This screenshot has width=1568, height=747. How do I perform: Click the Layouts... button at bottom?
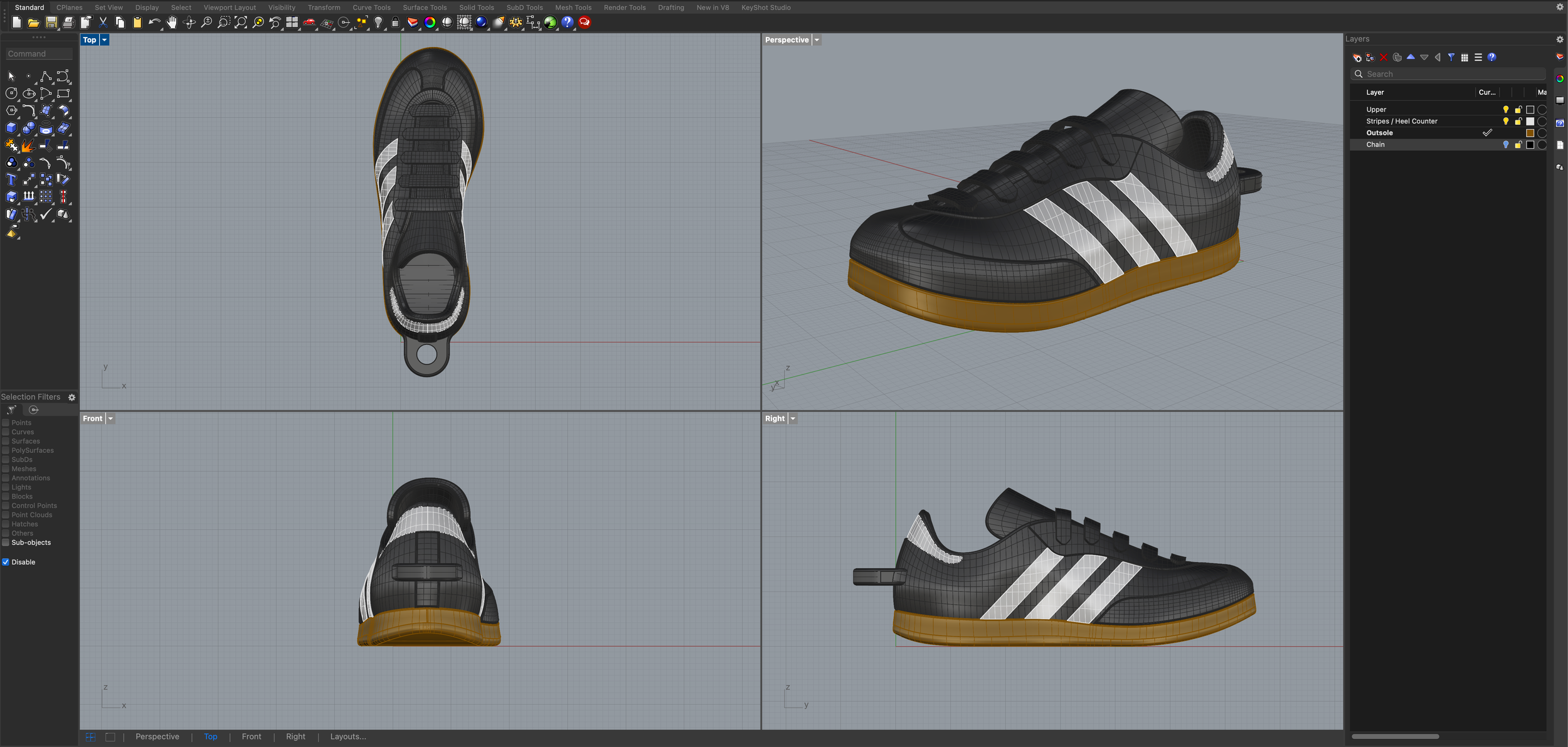tap(347, 736)
